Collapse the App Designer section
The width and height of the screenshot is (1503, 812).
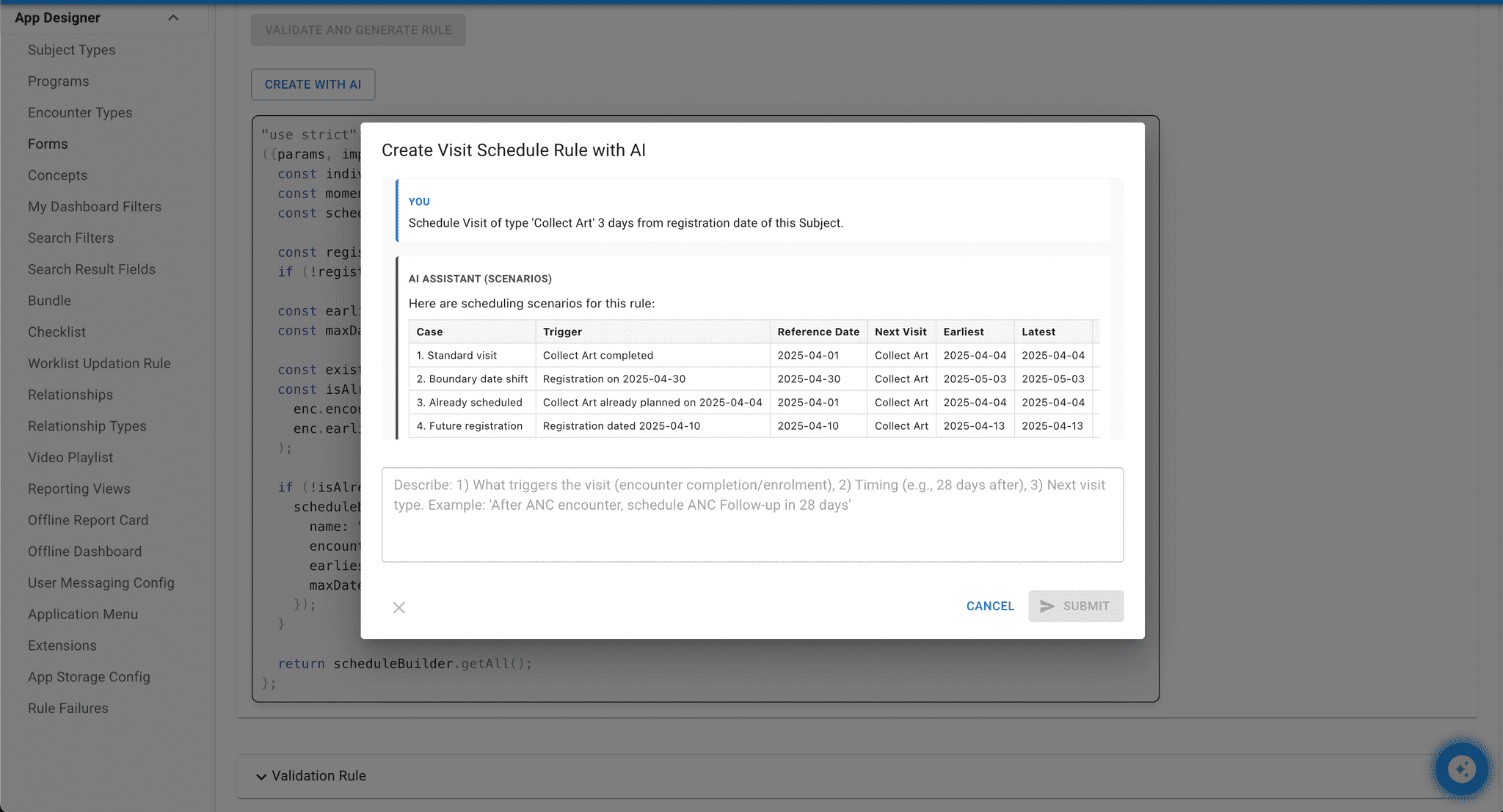tap(174, 17)
